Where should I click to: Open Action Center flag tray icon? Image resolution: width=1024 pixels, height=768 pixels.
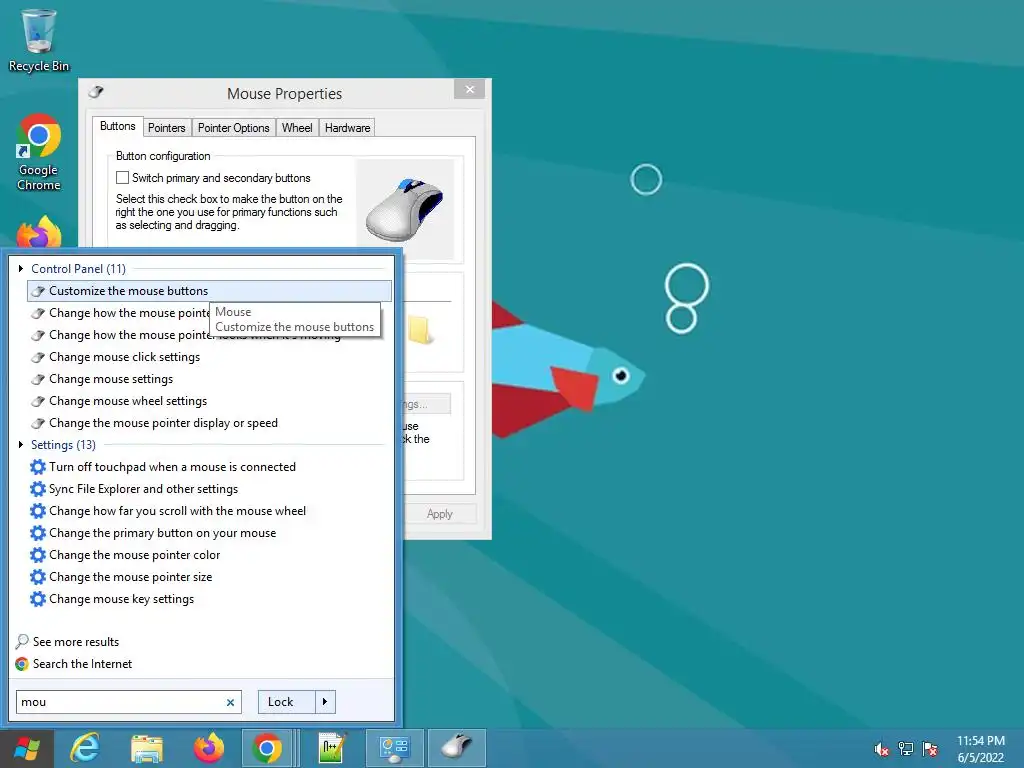pos(930,749)
